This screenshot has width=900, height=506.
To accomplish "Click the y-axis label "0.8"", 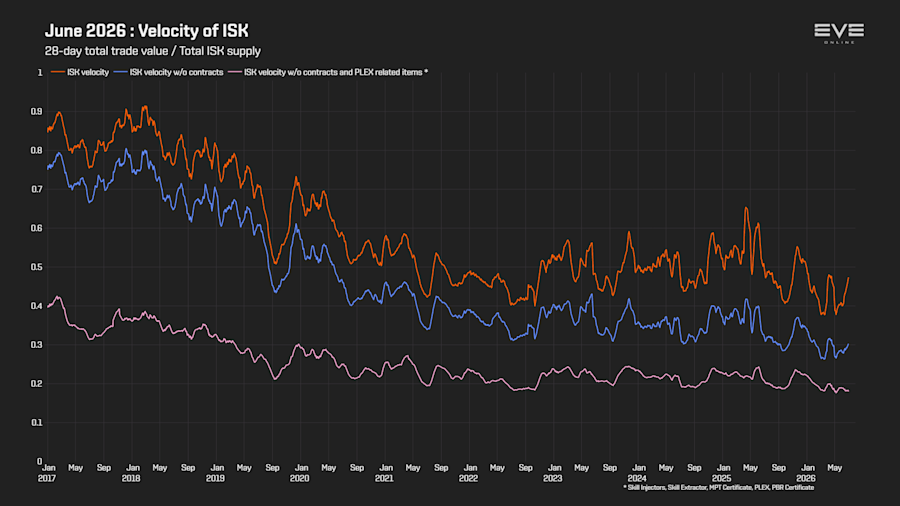I will click(37, 151).
